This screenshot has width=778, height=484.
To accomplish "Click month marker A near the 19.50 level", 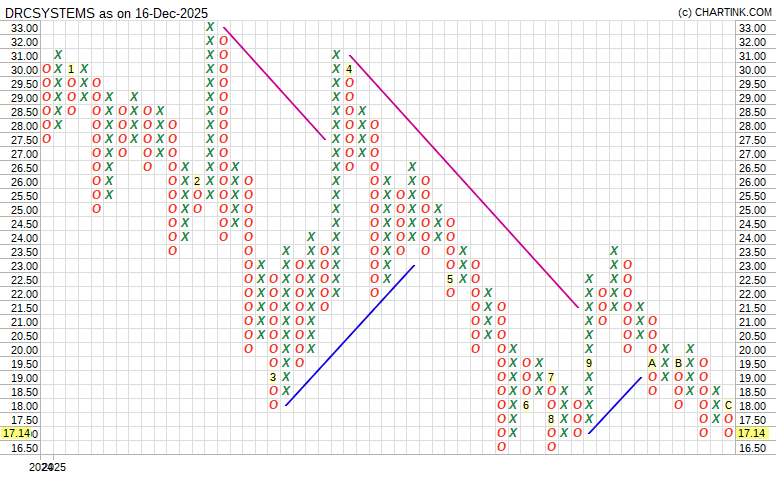I will pyautogui.click(x=652, y=363).
